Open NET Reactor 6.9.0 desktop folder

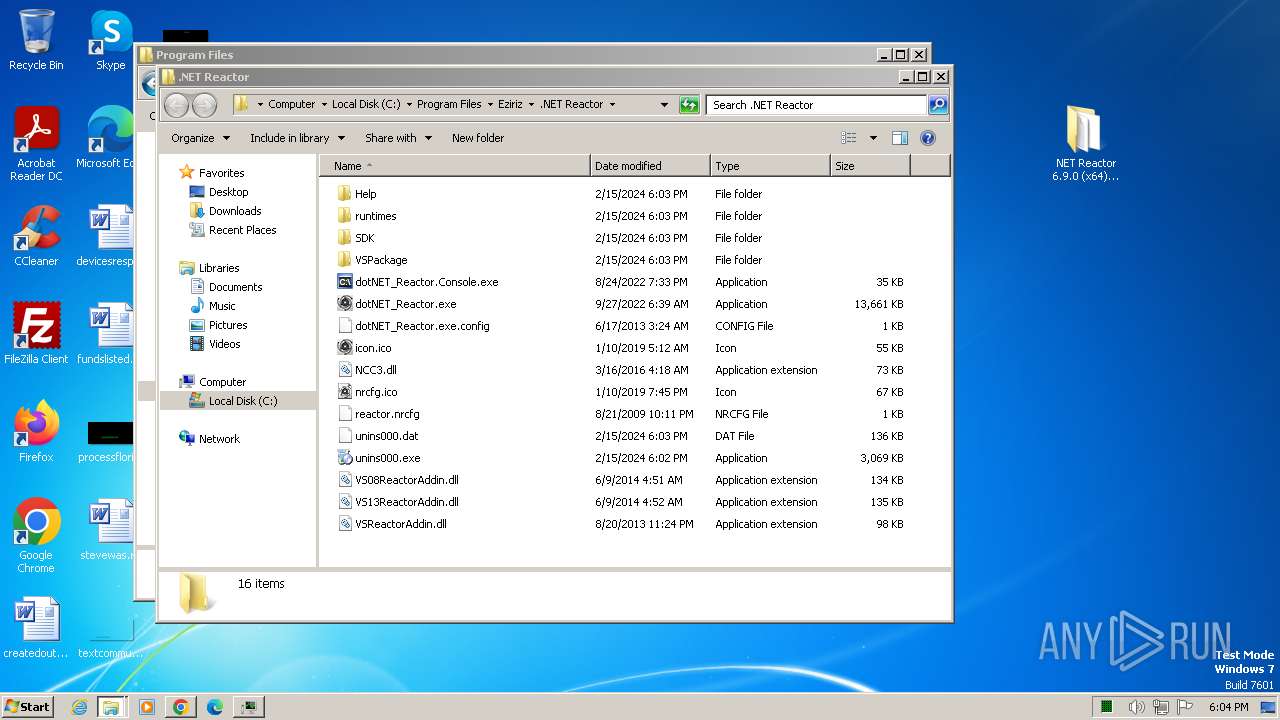[1085, 144]
